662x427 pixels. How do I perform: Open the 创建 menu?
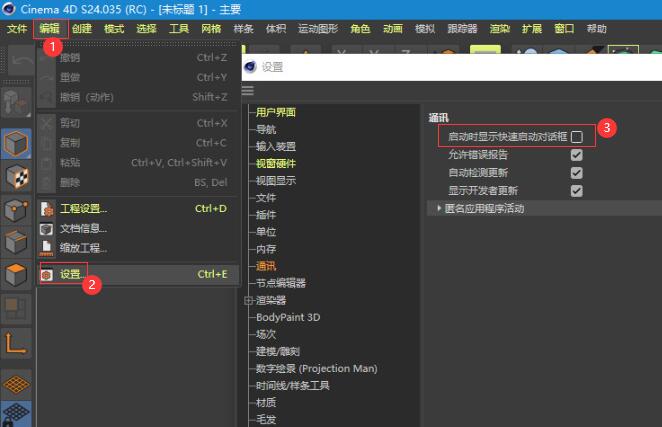(x=81, y=29)
